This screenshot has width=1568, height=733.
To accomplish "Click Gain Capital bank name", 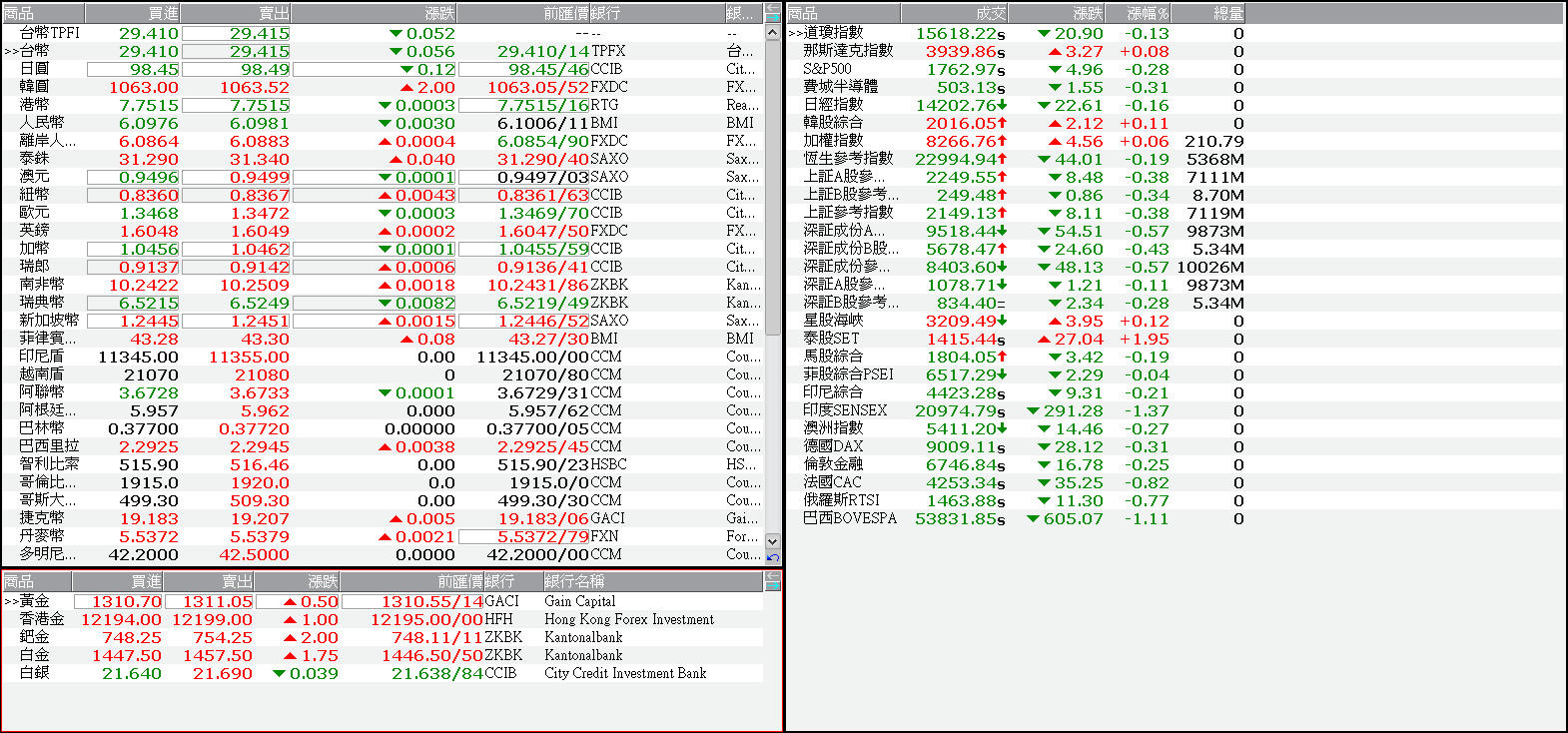I will [580, 601].
